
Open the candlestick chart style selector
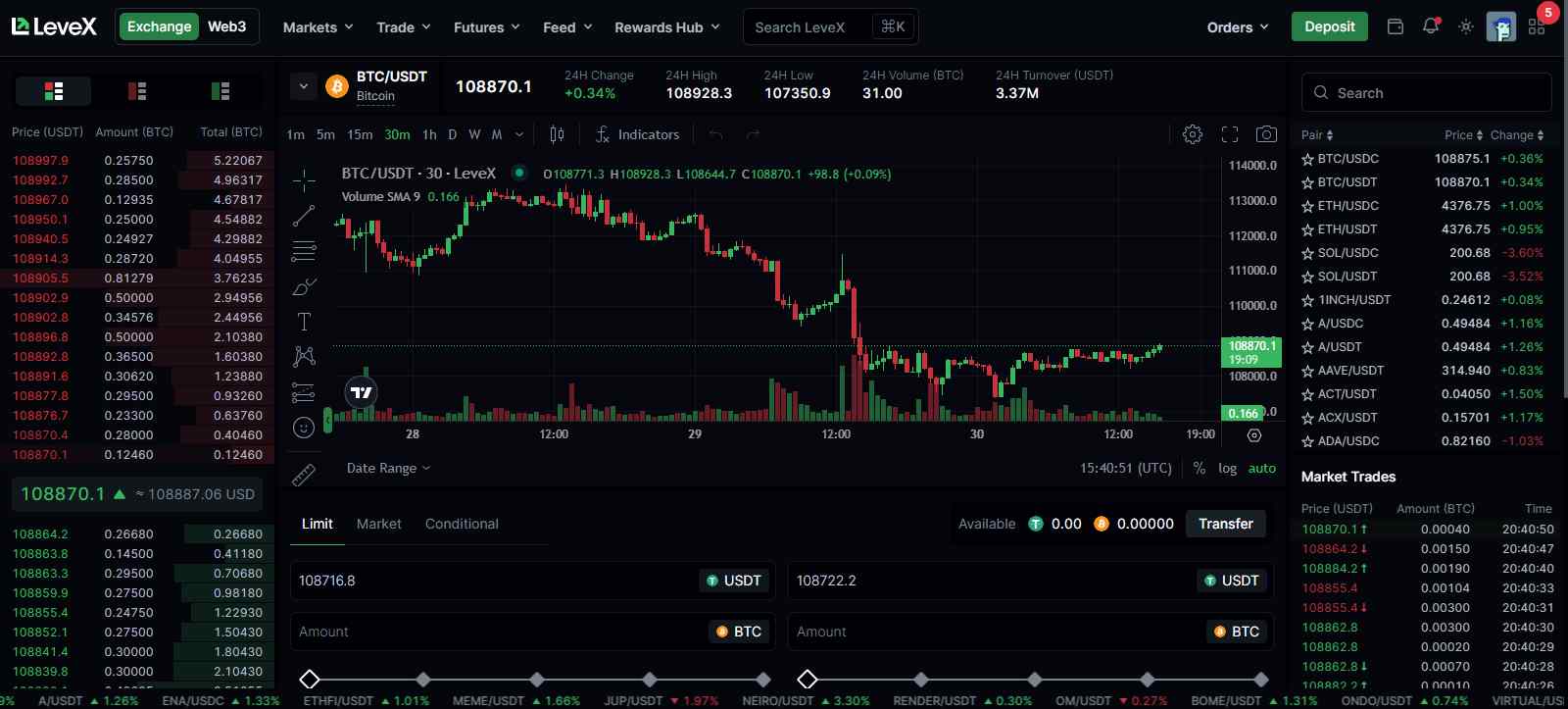557,134
